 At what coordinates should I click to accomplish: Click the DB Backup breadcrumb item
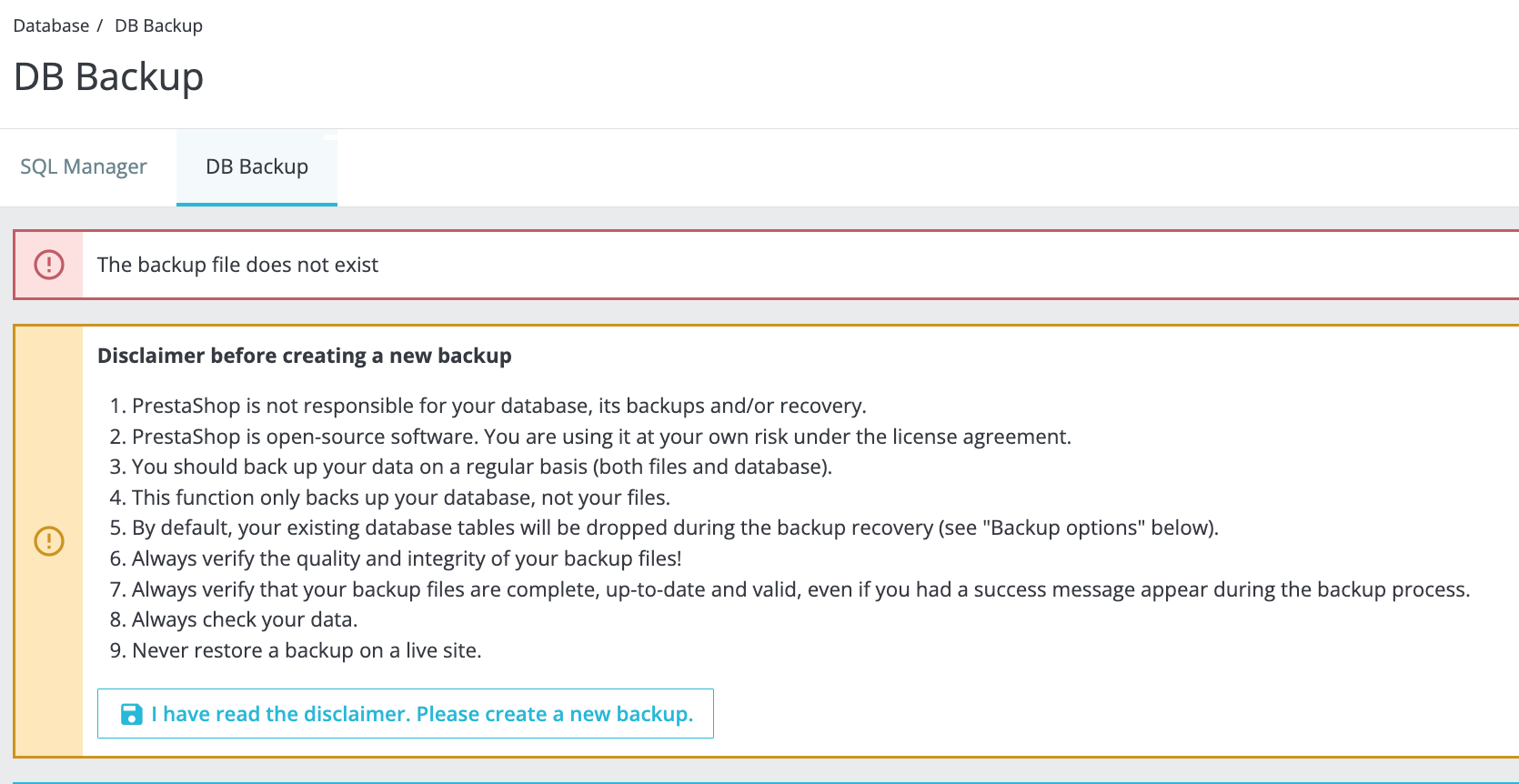158,25
